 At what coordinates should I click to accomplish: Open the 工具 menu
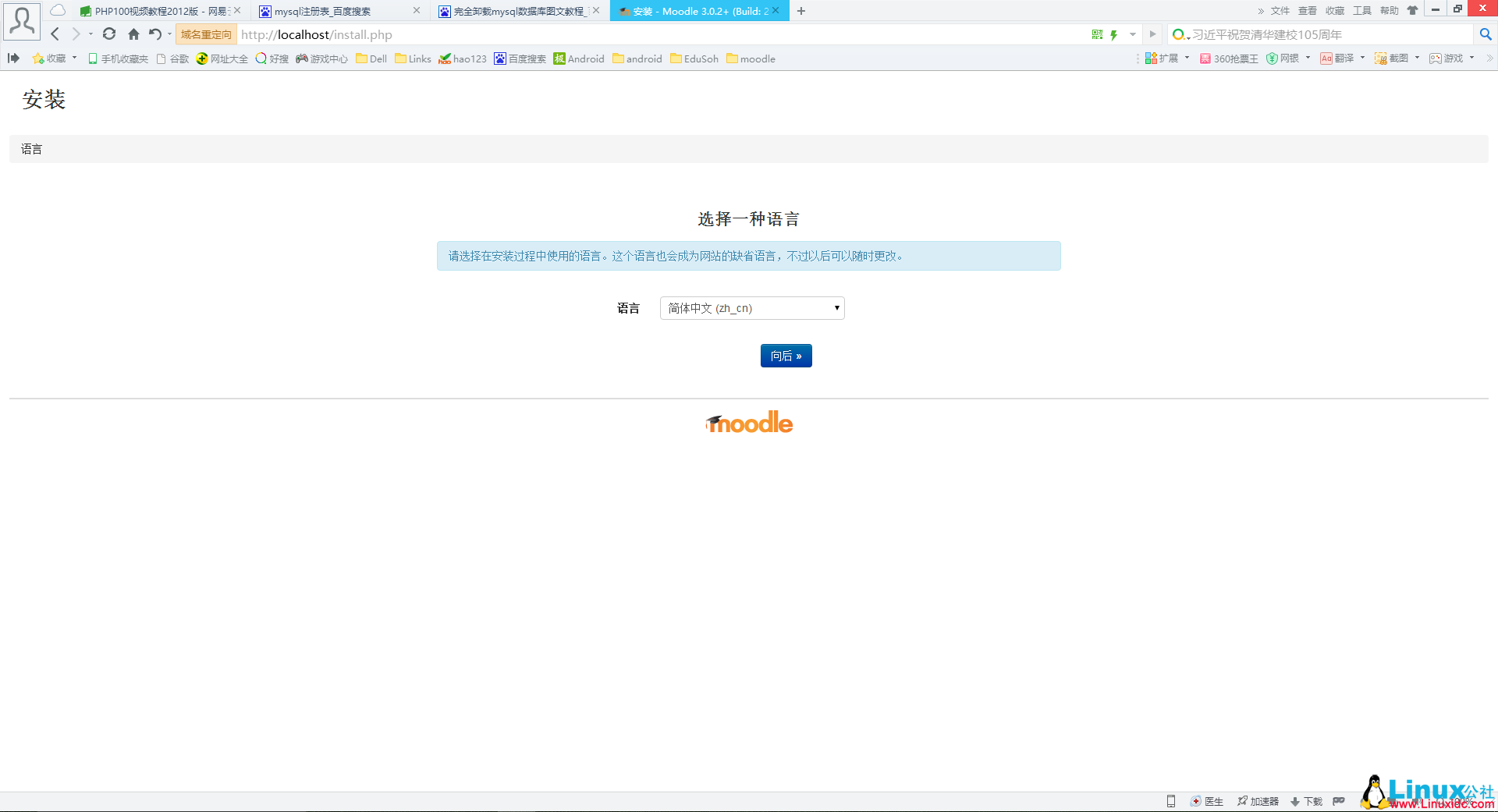tap(1361, 10)
